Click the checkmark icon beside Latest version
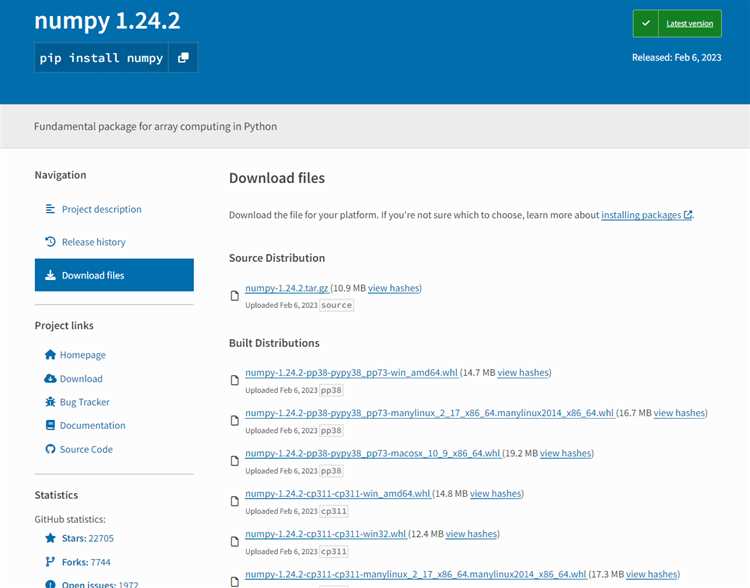 (646, 23)
